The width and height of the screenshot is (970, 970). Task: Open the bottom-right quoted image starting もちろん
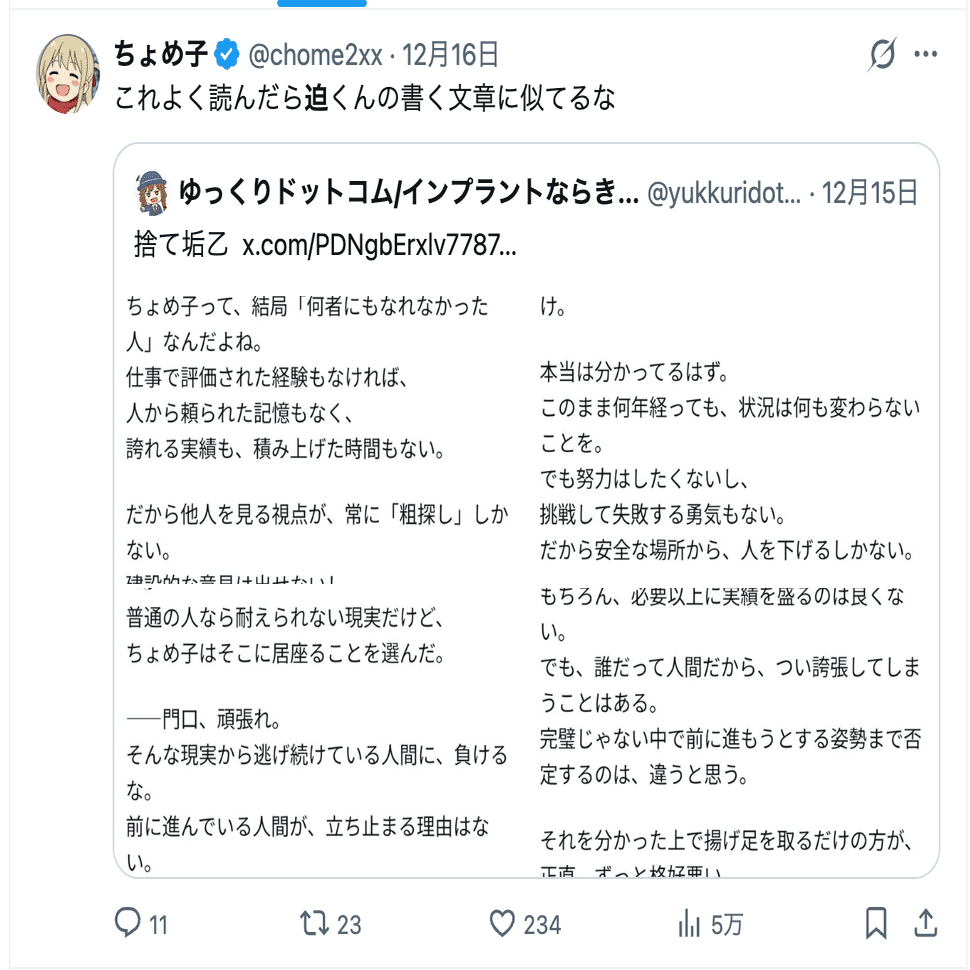click(x=731, y=725)
